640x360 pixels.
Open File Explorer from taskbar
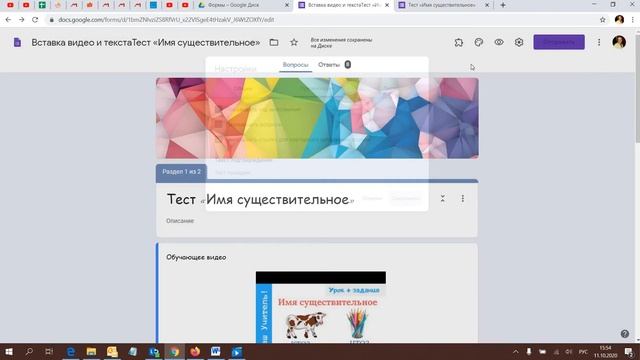pyautogui.click(x=91, y=351)
